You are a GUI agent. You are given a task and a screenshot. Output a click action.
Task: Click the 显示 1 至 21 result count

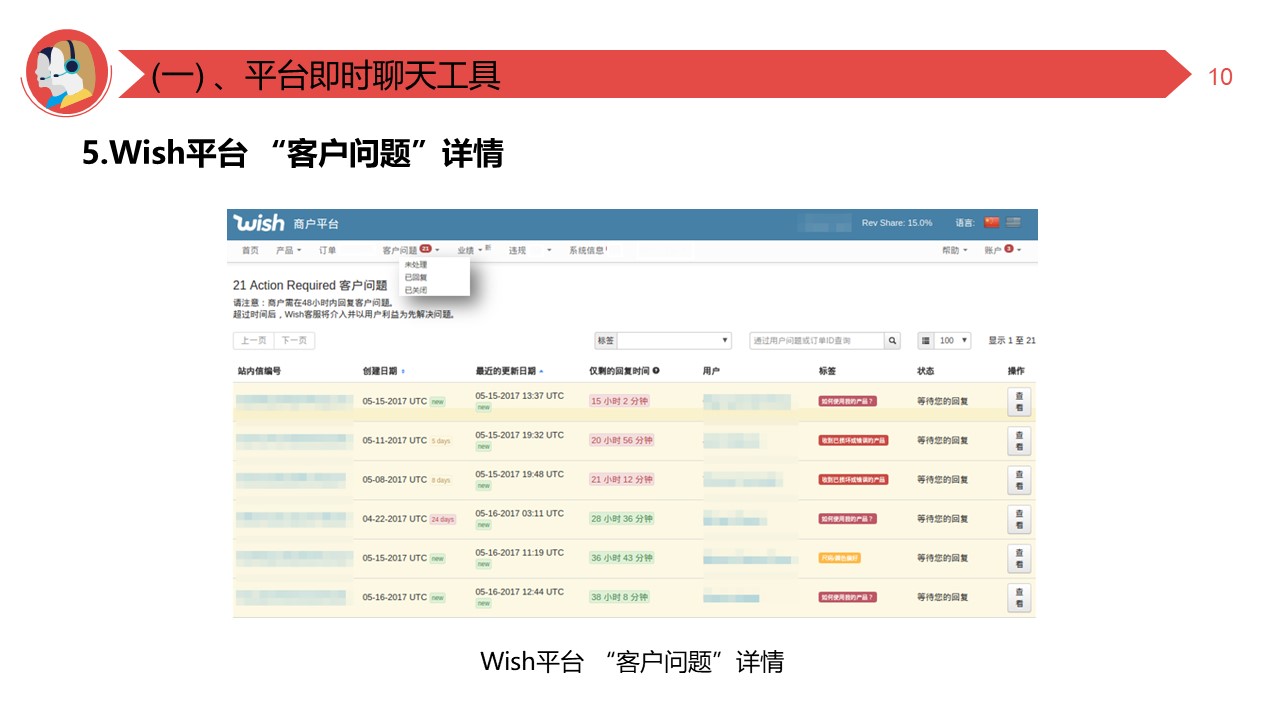click(x=1012, y=341)
